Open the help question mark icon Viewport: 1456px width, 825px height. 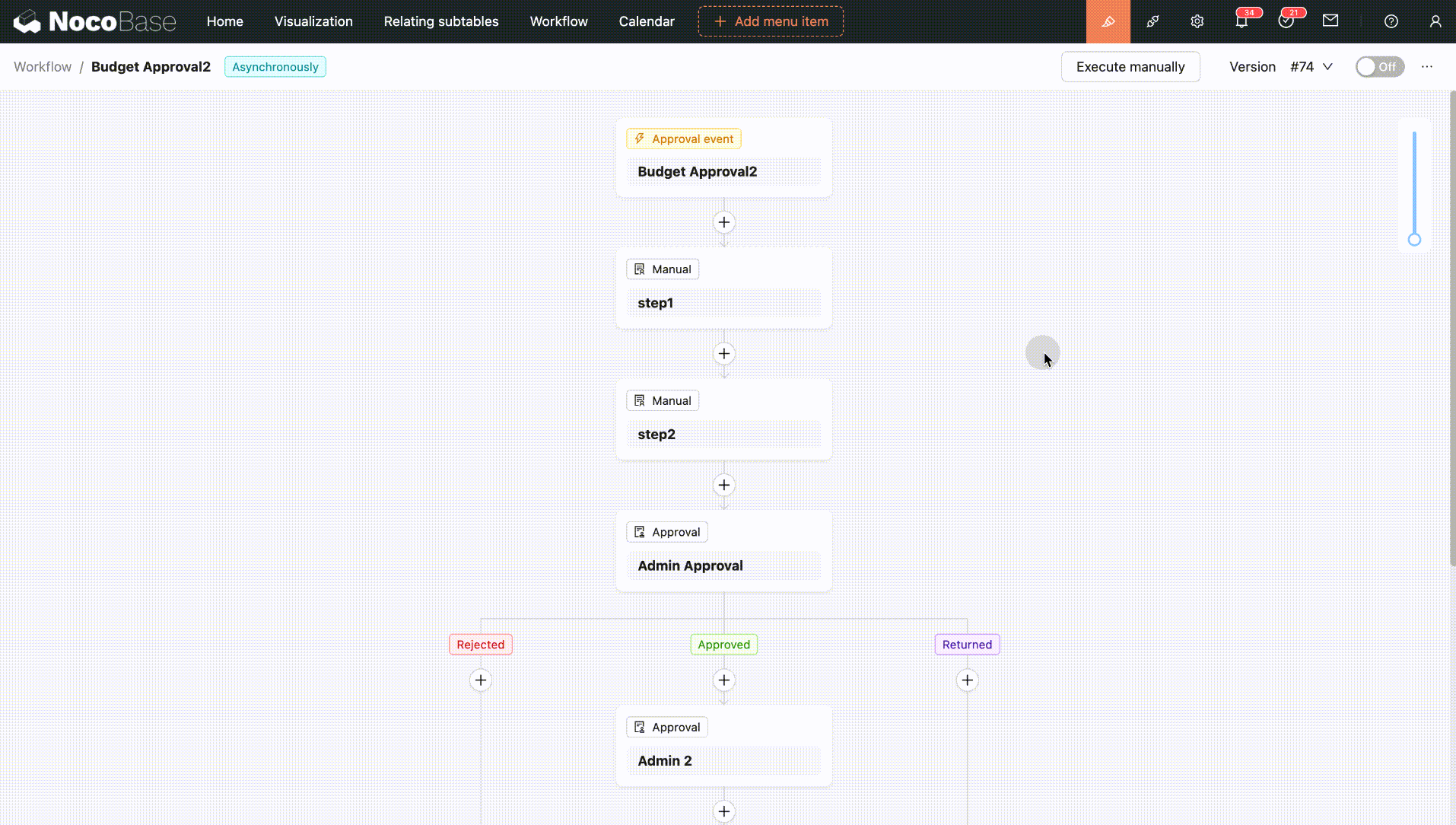pyautogui.click(x=1392, y=21)
